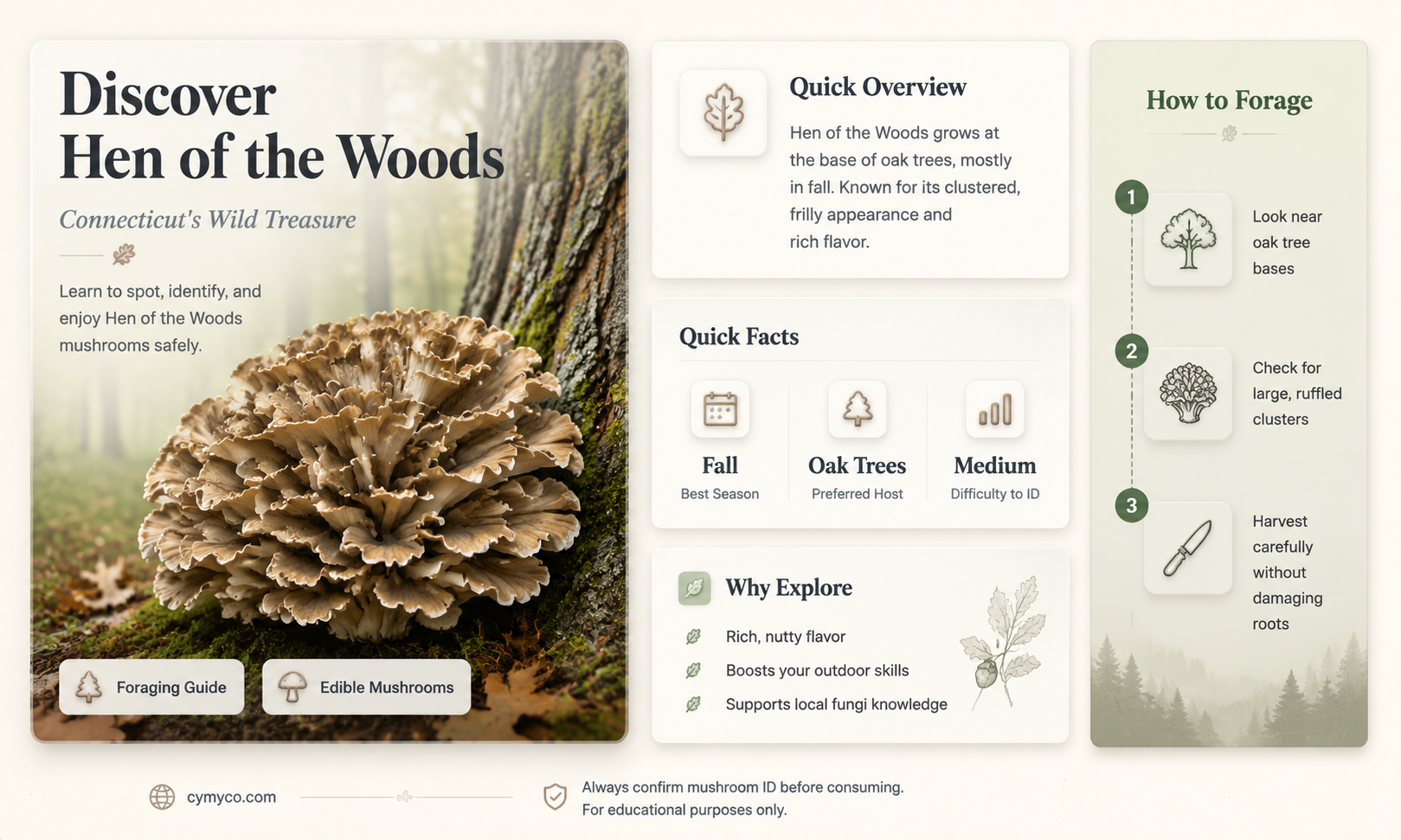Click the ruffled mushroom cluster icon for step 2
Screen dimensions: 1401x840
1188,394
